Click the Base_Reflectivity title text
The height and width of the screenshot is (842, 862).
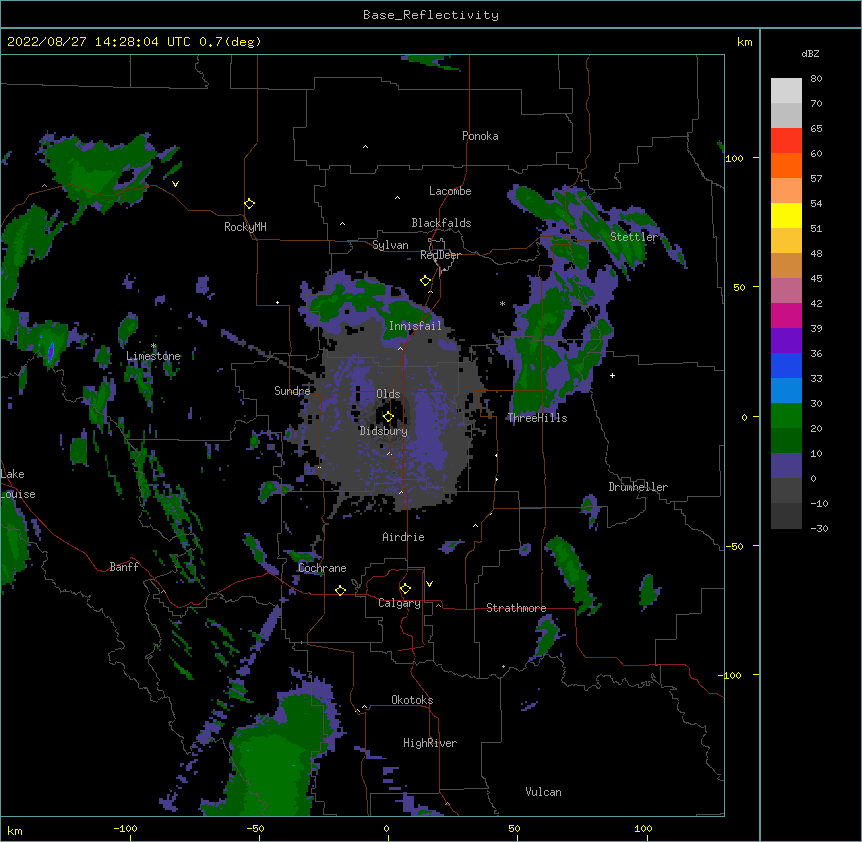point(431,15)
